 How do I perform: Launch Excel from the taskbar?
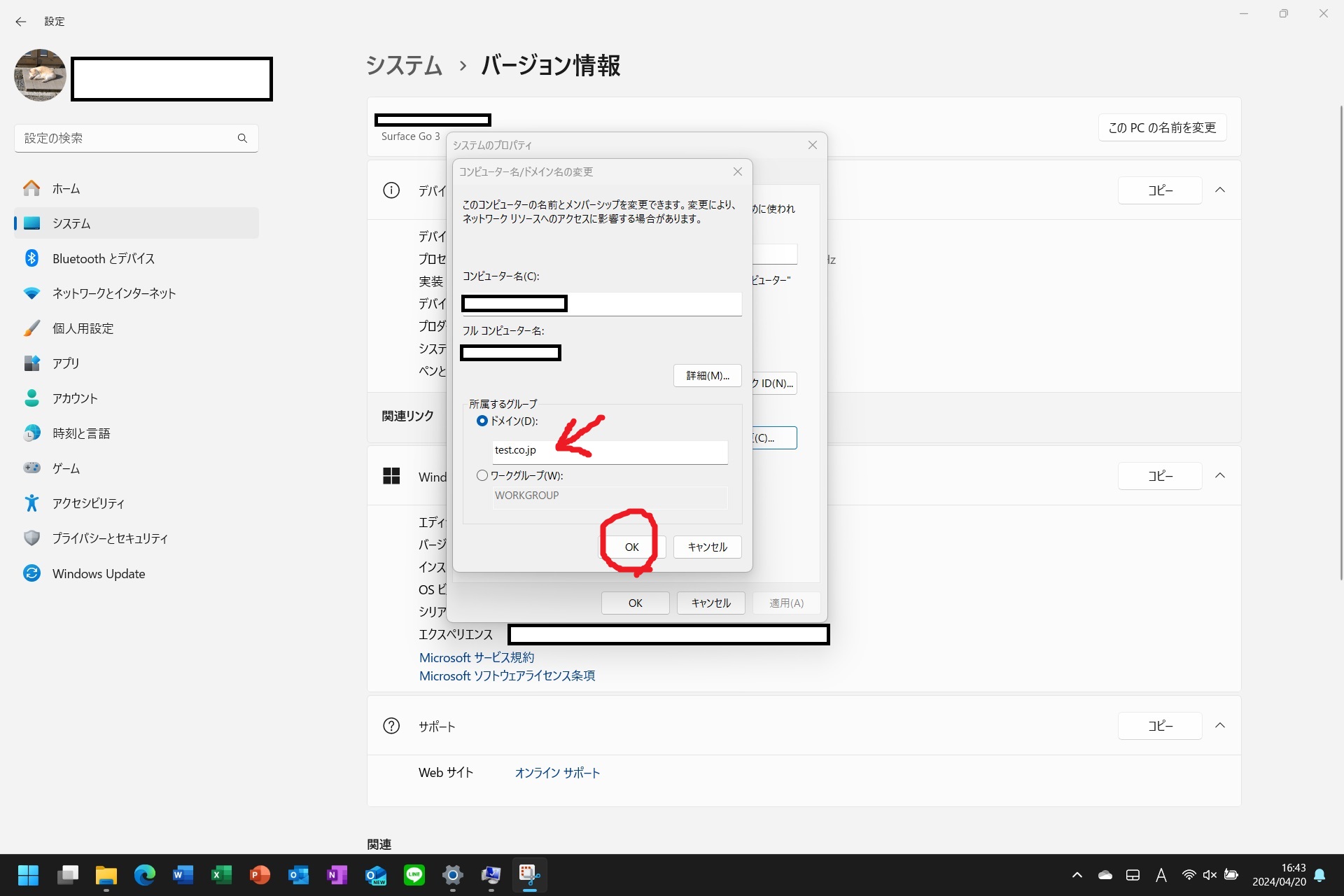(x=222, y=875)
